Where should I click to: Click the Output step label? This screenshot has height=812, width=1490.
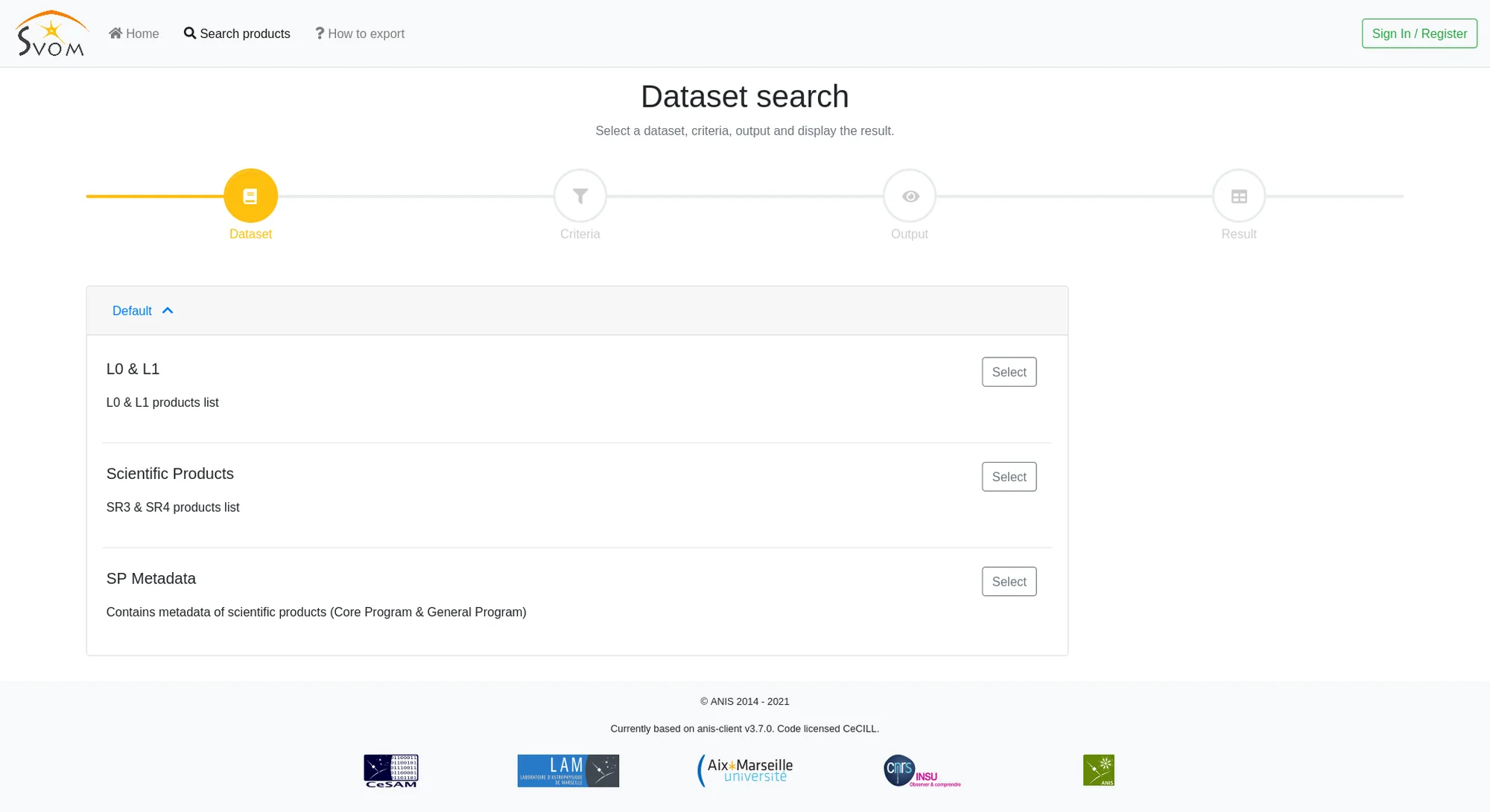point(910,234)
